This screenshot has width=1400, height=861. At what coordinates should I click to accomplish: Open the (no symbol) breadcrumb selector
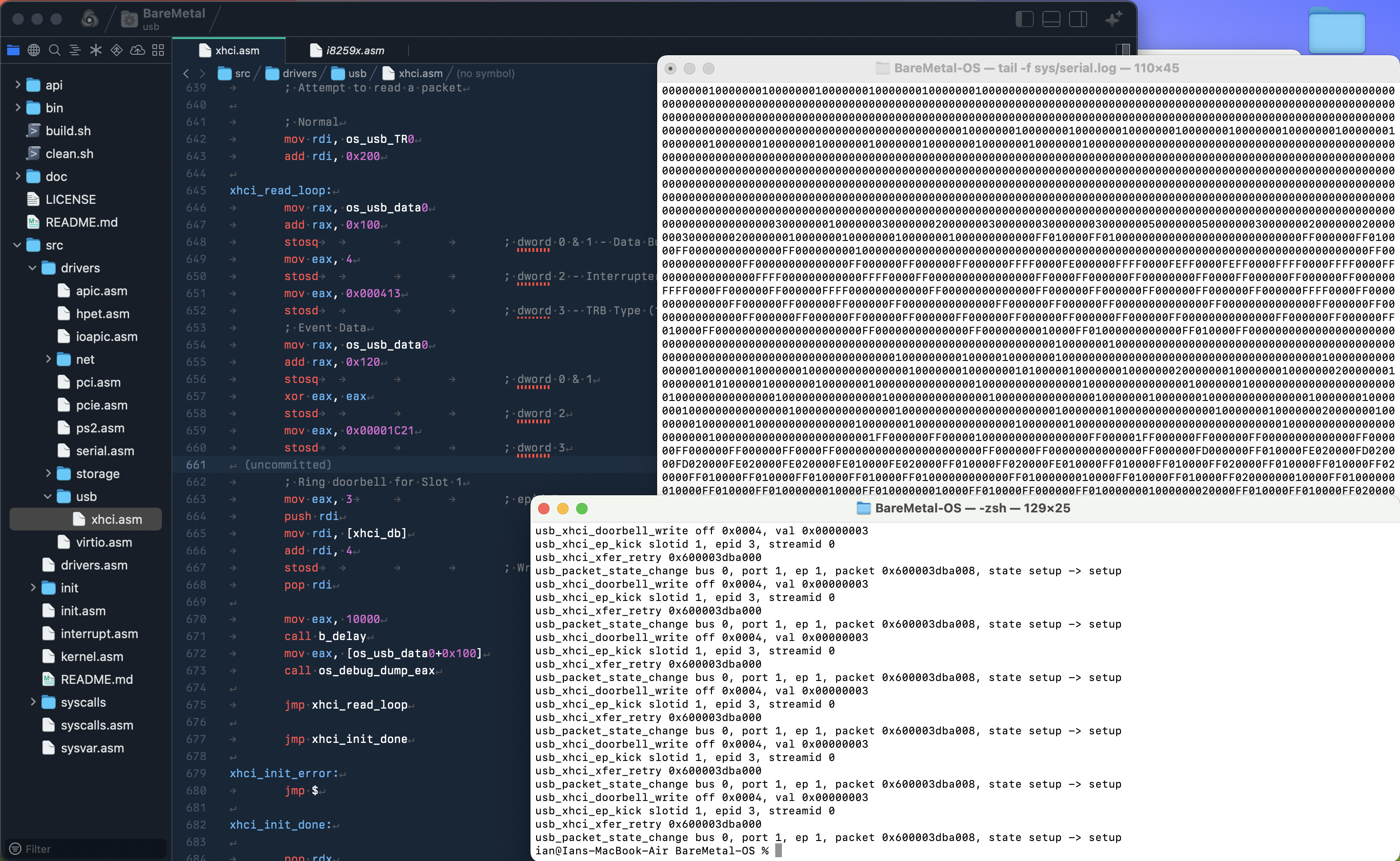(486, 73)
